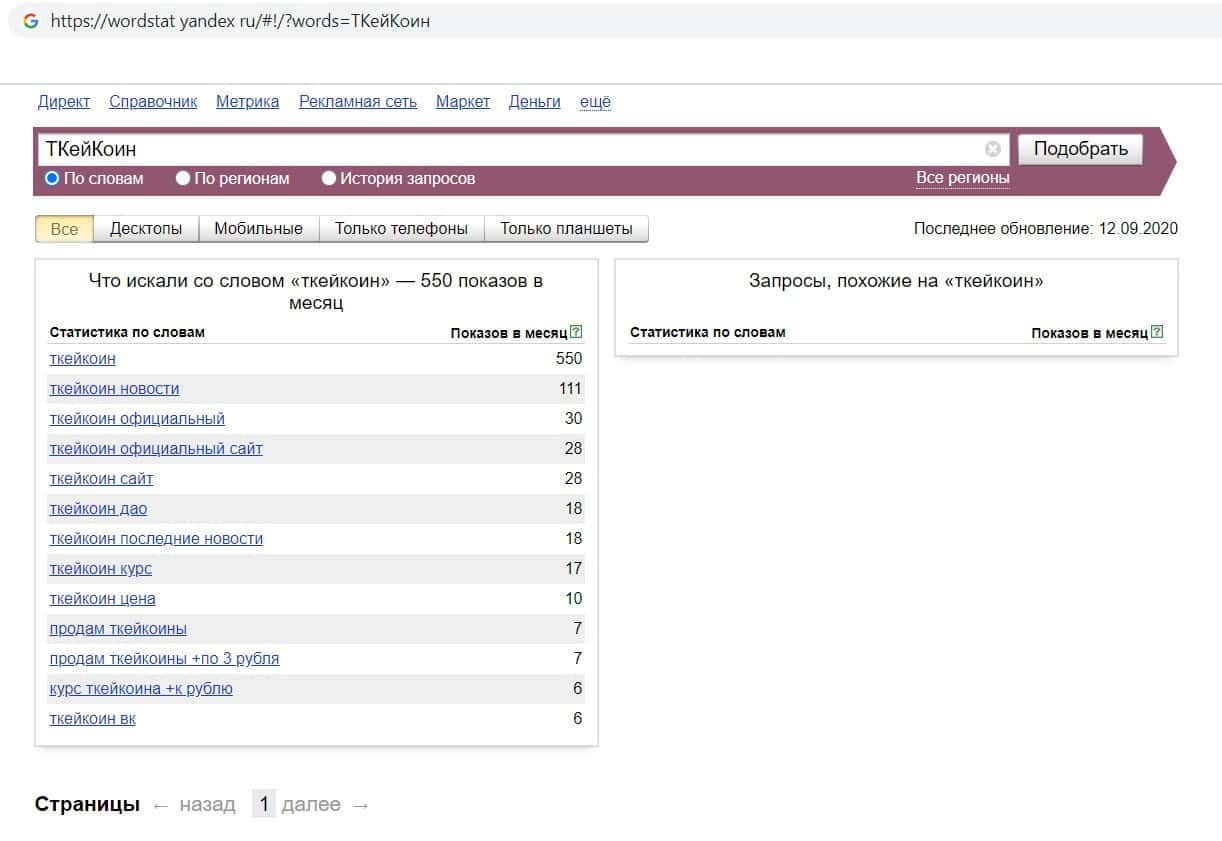Click help icon in left table header
This screenshot has width=1222, height=841.
point(576,332)
